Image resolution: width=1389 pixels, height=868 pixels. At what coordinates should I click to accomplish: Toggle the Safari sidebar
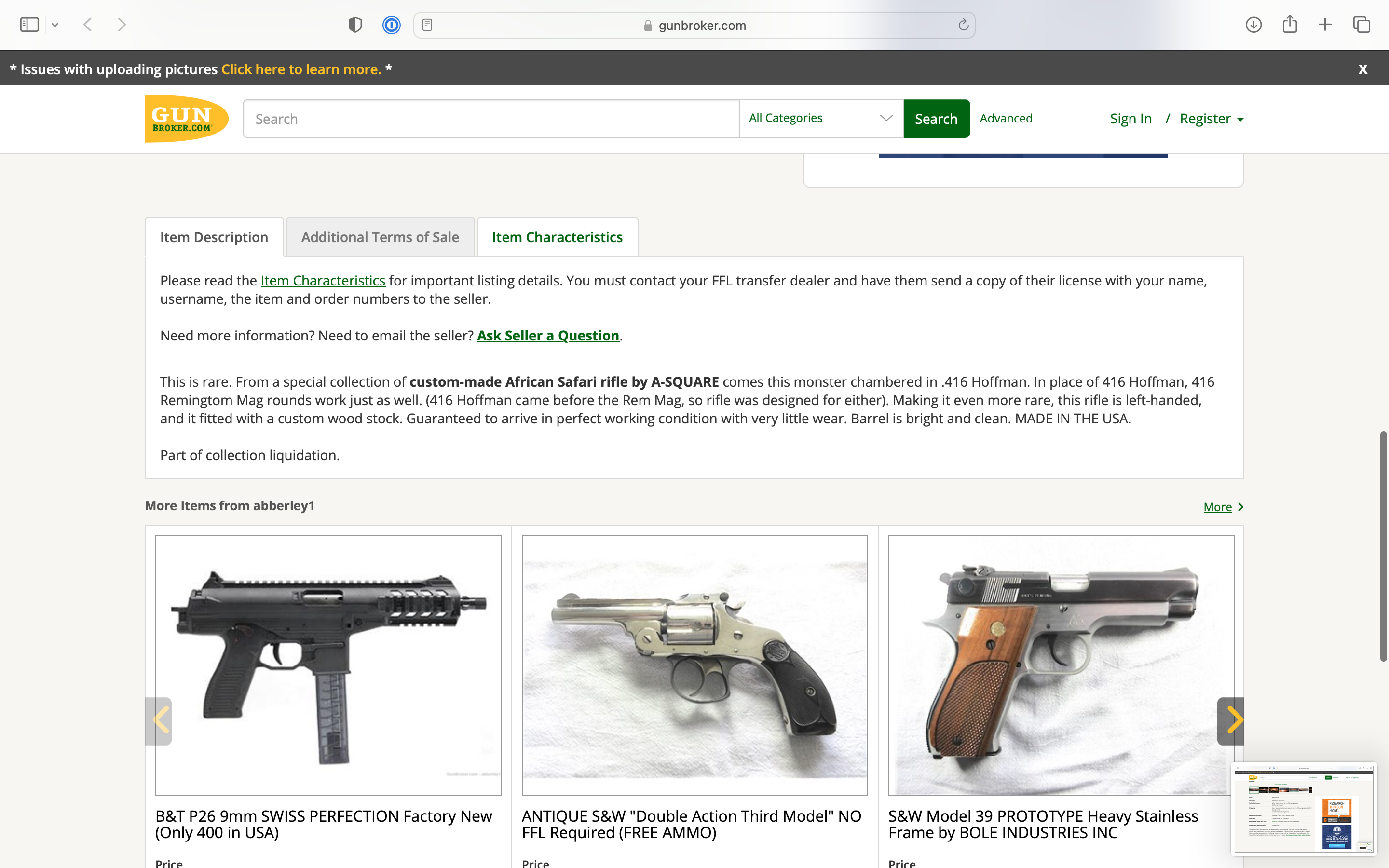[x=29, y=25]
